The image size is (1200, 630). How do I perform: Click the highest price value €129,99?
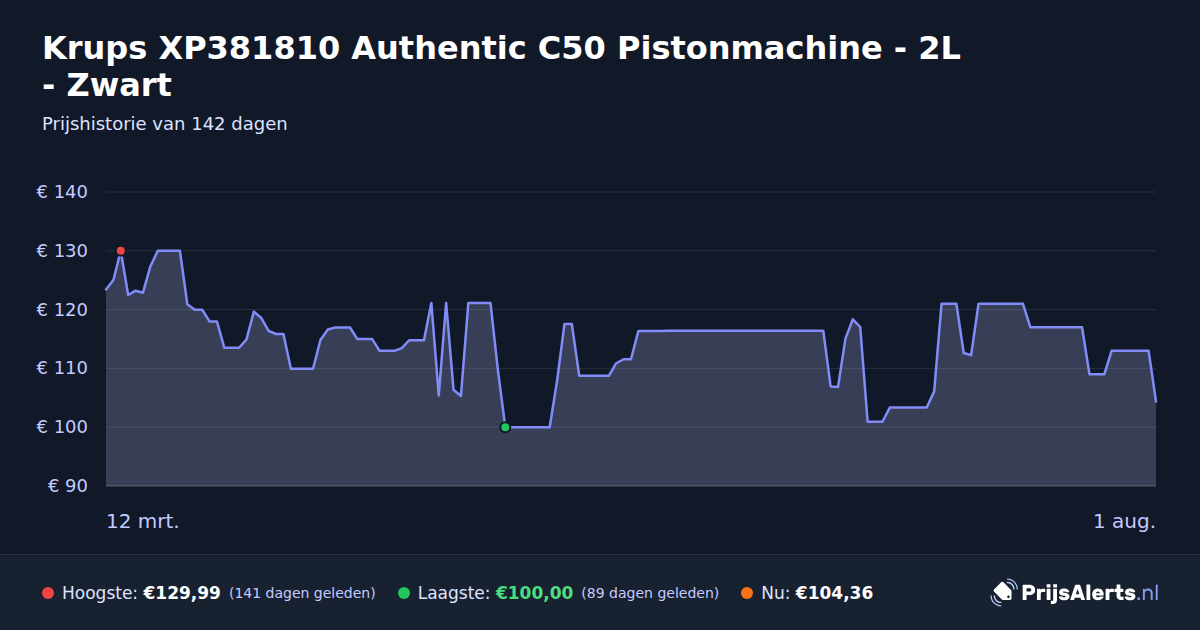pos(182,593)
